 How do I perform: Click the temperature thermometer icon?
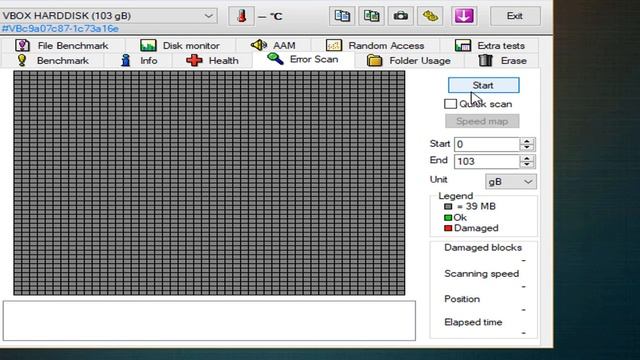pos(241,16)
